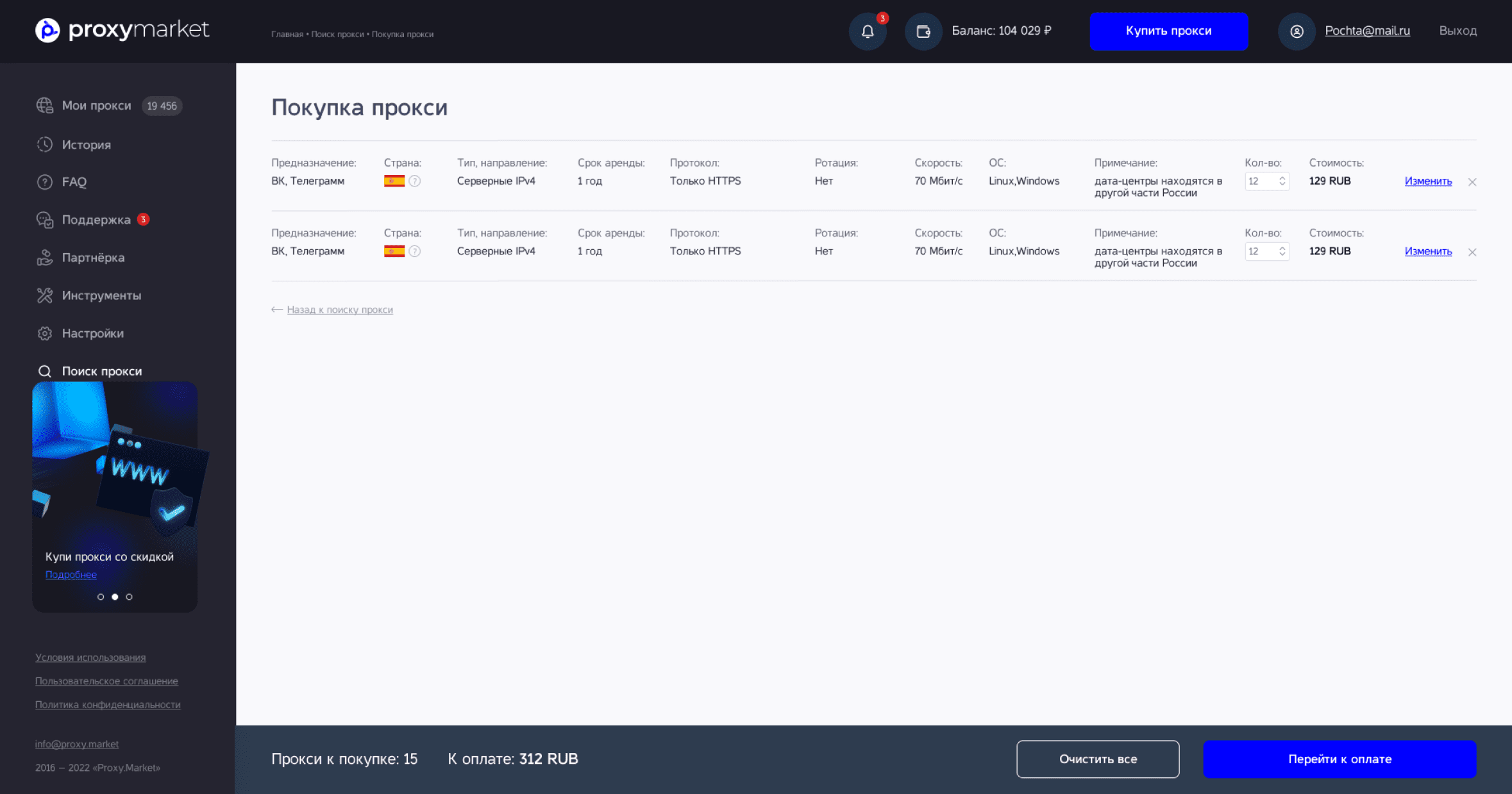Click the wallet balance icon
This screenshot has width=1512, height=794.
pos(923,31)
